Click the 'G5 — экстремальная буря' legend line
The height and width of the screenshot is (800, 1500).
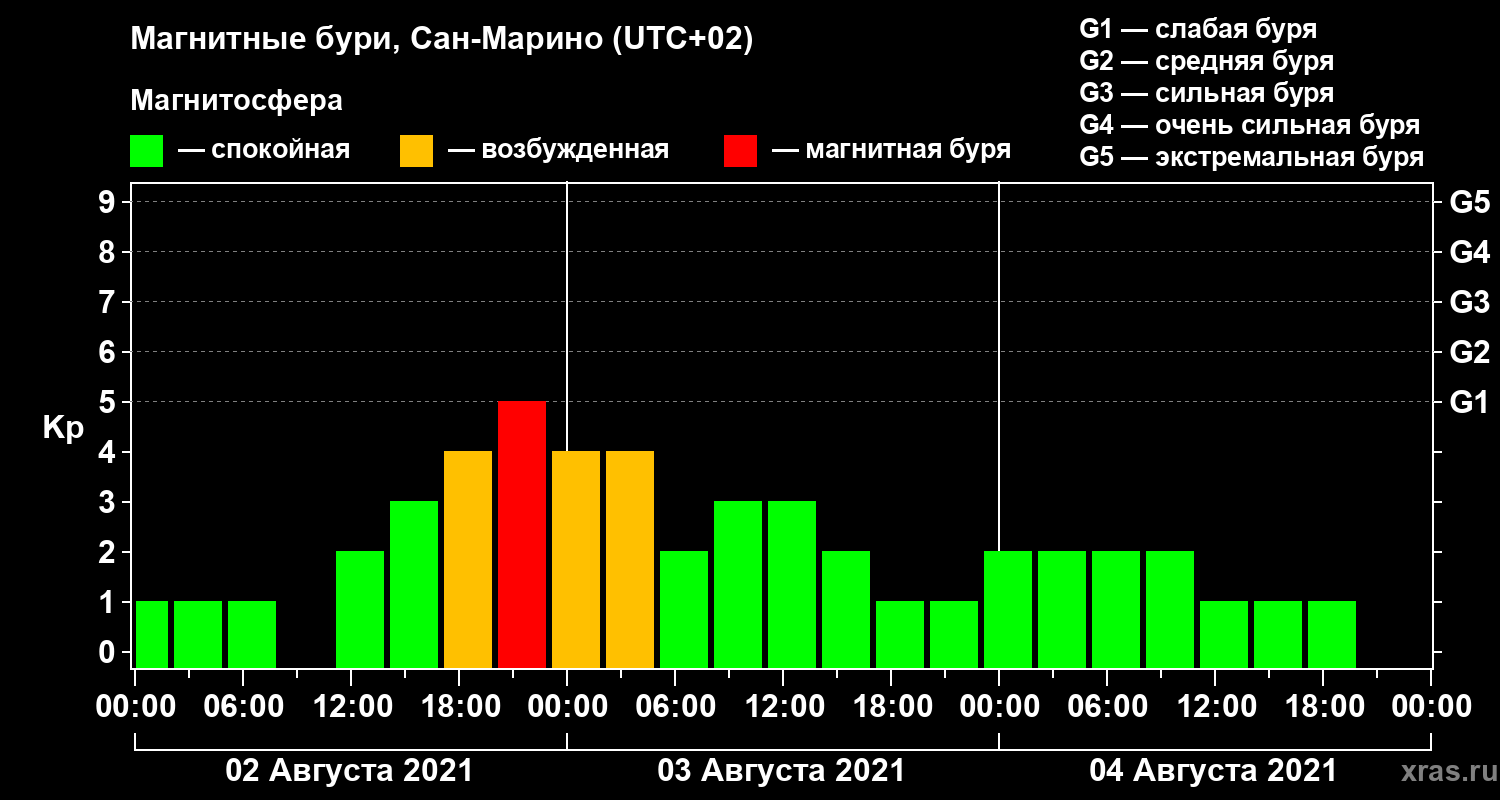[x=1251, y=157]
